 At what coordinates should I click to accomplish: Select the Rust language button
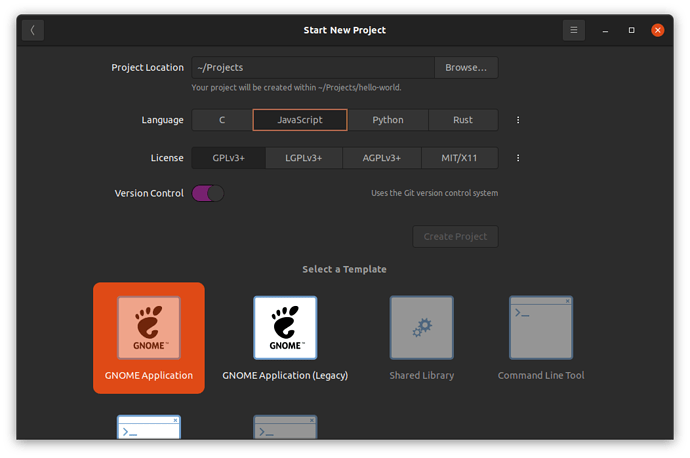(x=463, y=120)
